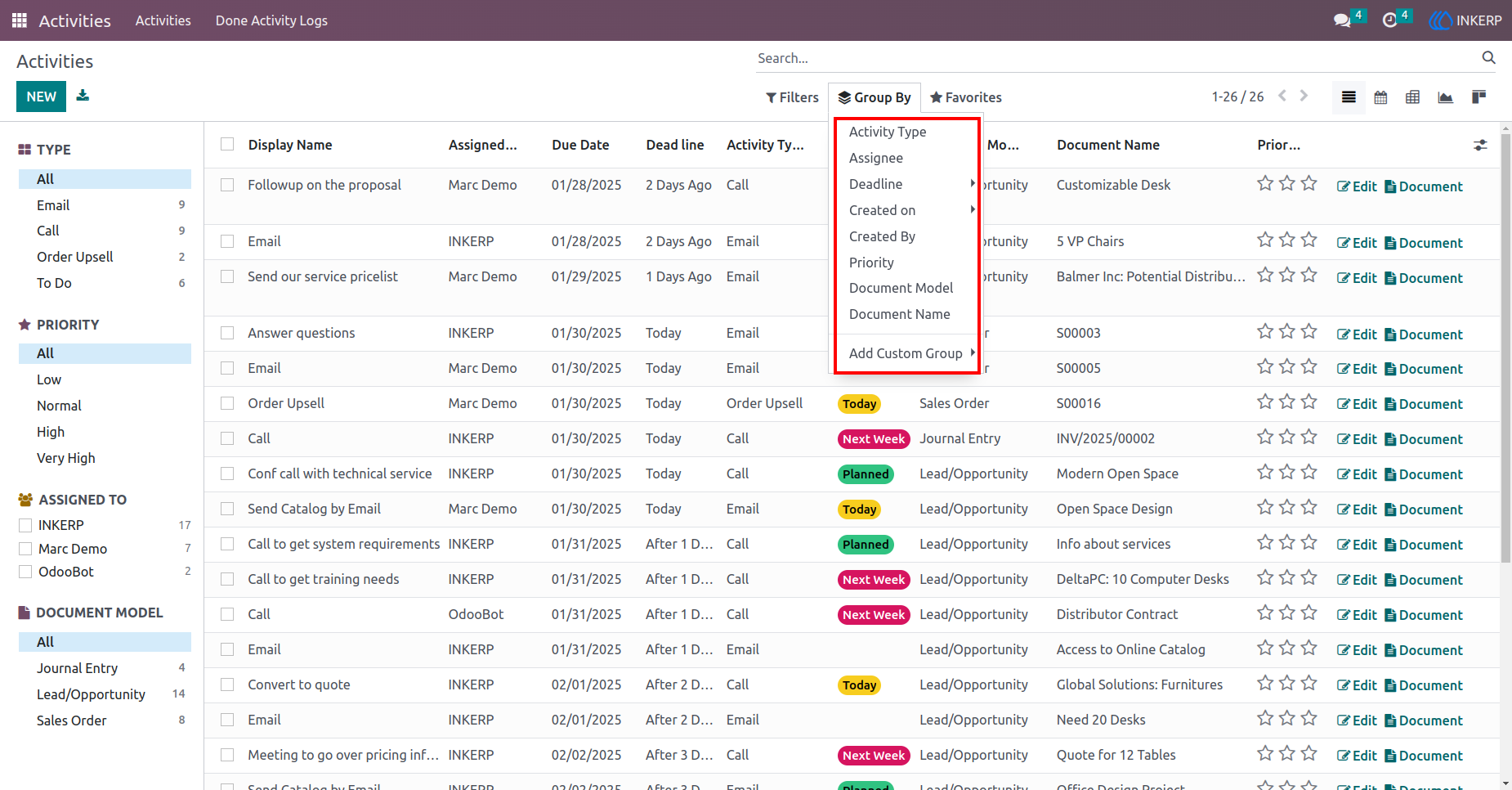Screen dimensions: 1512x790
Task: Switch to kanban view icon
Action: [x=1478, y=97]
